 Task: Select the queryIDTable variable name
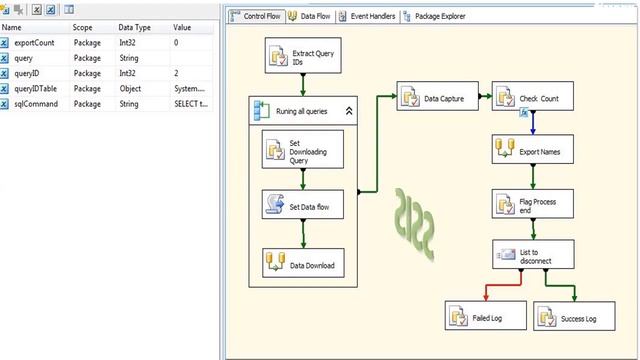(36, 89)
